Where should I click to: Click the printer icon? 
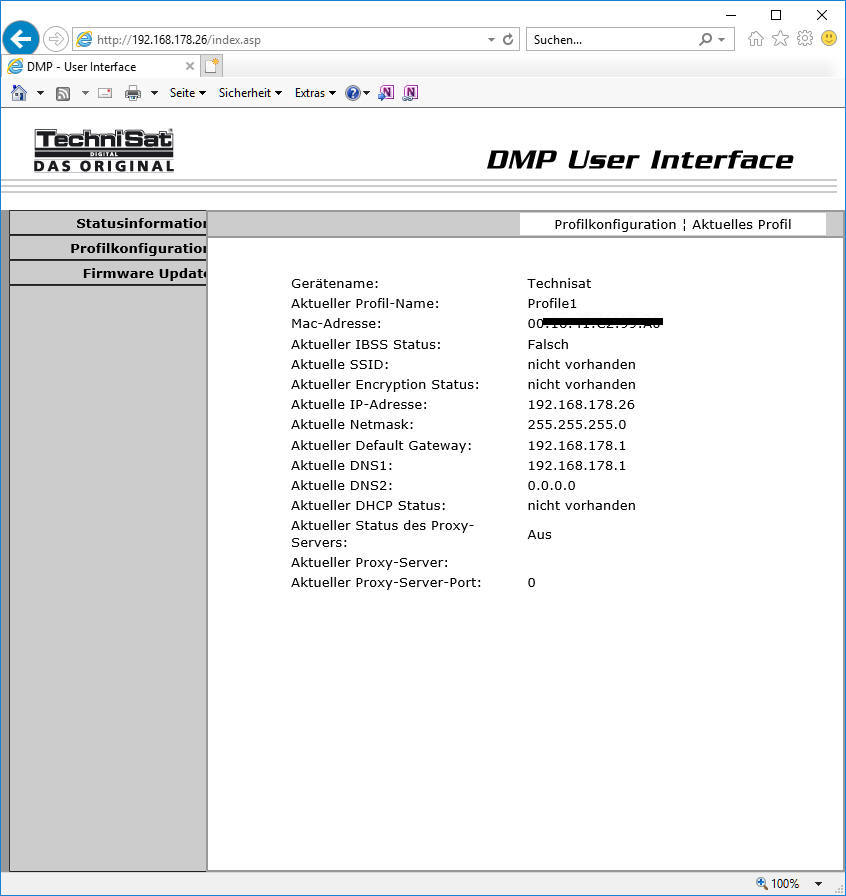pos(133,93)
